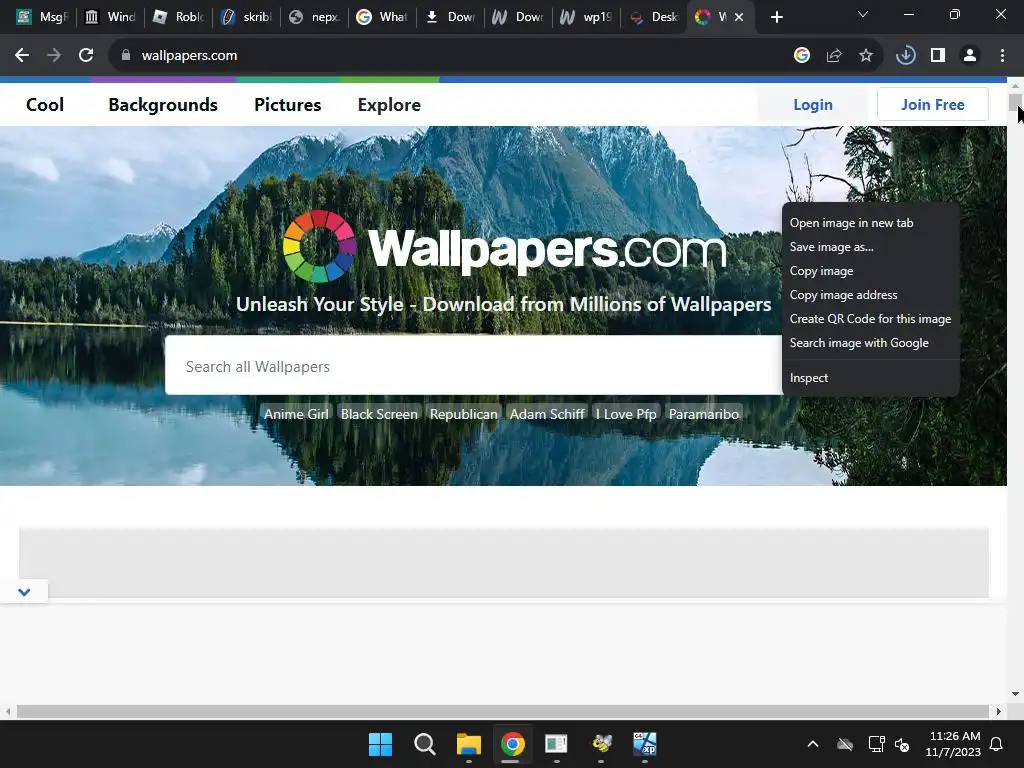Select the Anime Girl tag
The height and width of the screenshot is (768, 1024).
296,414
